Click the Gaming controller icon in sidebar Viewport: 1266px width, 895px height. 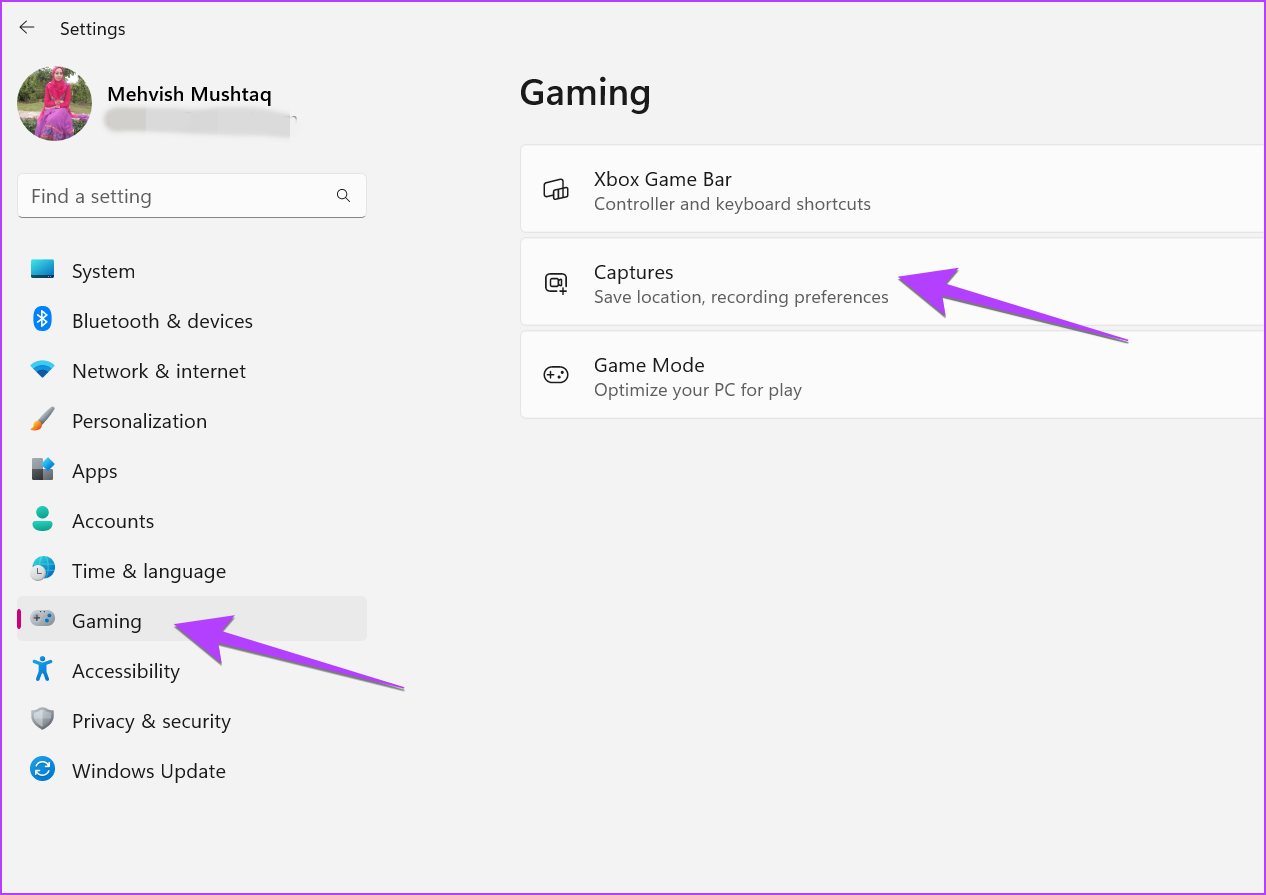tap(43, 619)
